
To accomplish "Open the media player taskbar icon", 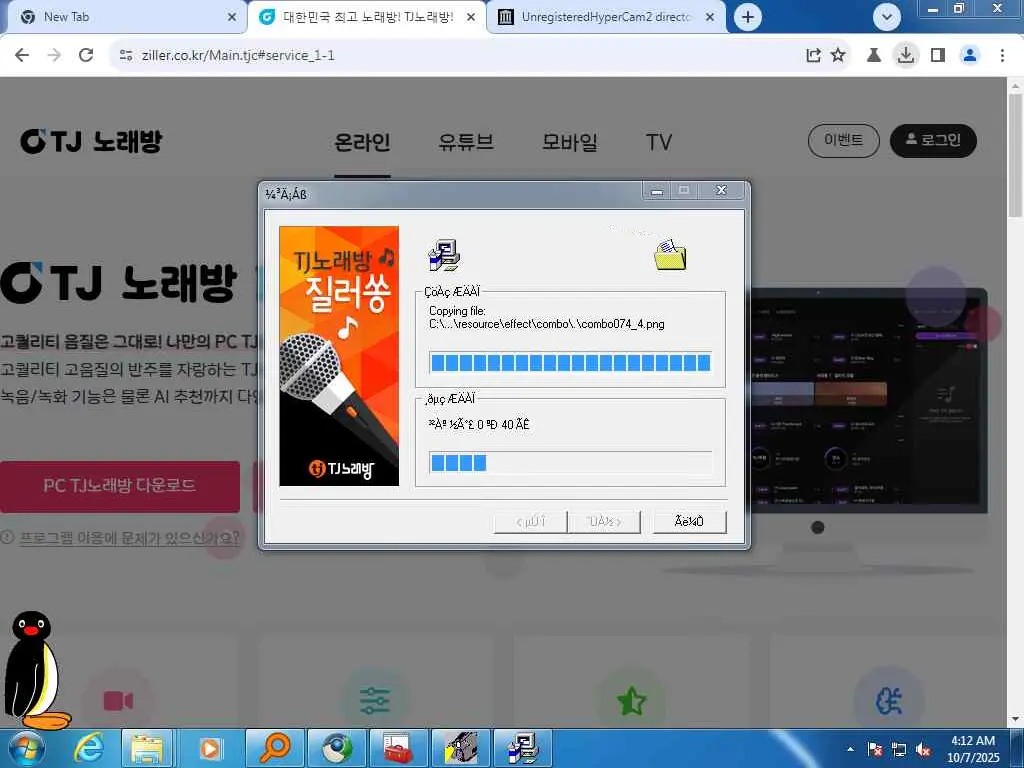I will (210, 748).
